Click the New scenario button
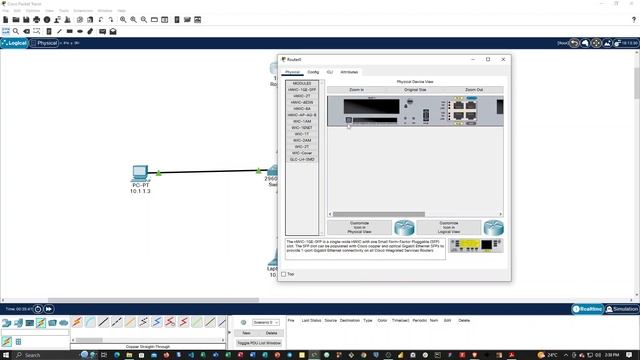Image resolution: width=640 pixels, height=360 pixels. click(246, 333)
